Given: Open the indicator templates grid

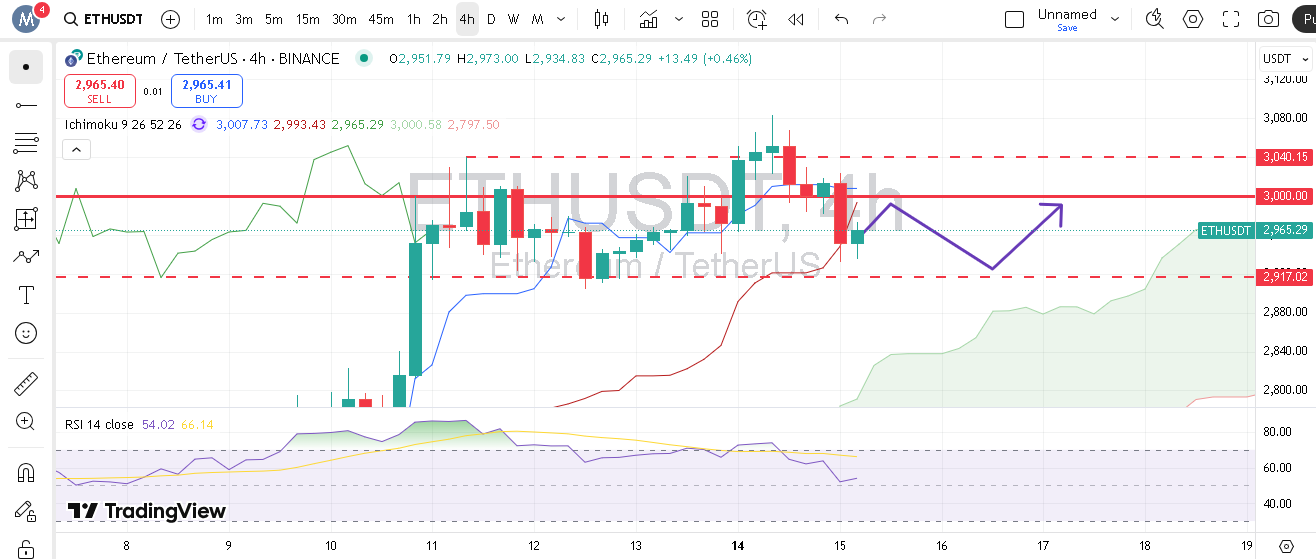Looking at the screenshot, I should [710, 19].
